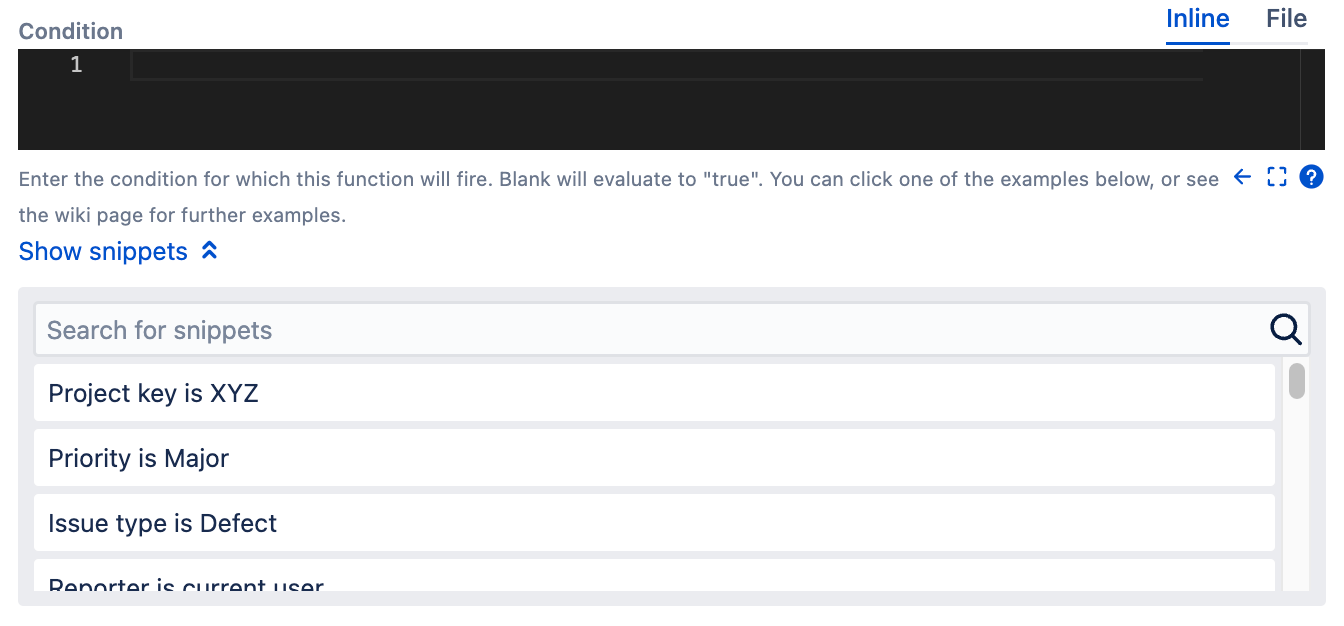Click the Condition field label
Viewport: 1344px width, 626px height.
click(71, 31)
